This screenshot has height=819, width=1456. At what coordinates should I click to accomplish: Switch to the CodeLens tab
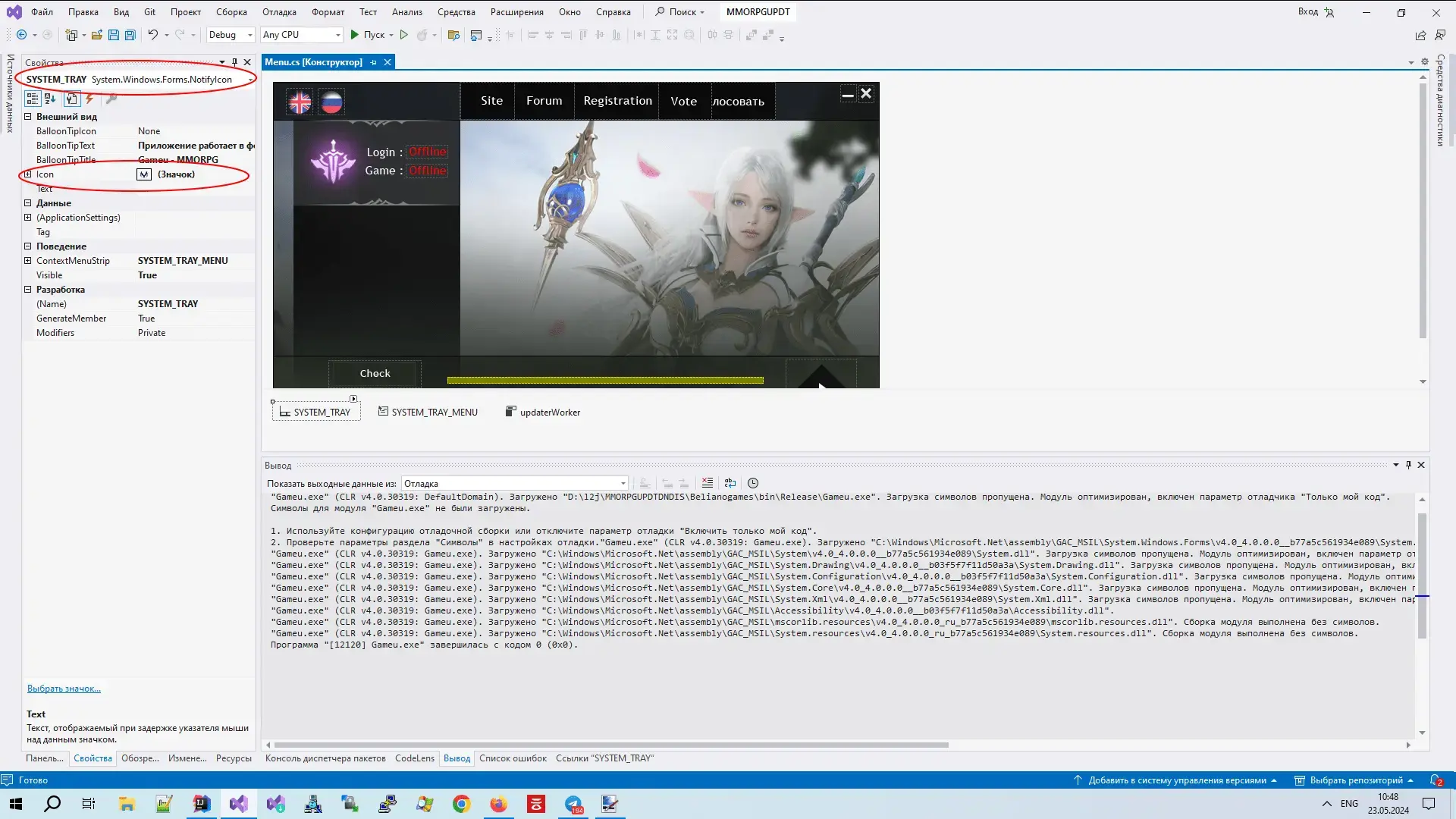coord(415,758)
